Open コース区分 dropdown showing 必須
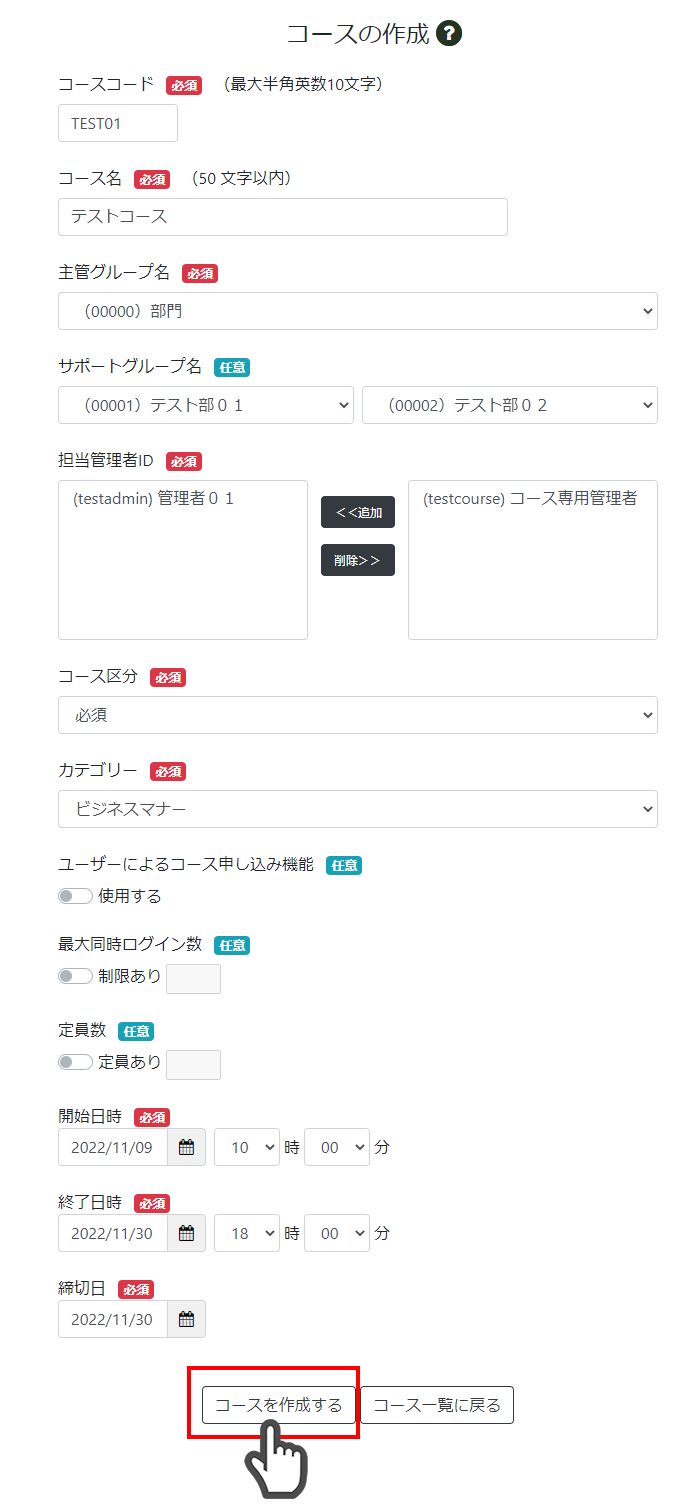Viewport: 700px width, 1504px height. click(358, 715)
